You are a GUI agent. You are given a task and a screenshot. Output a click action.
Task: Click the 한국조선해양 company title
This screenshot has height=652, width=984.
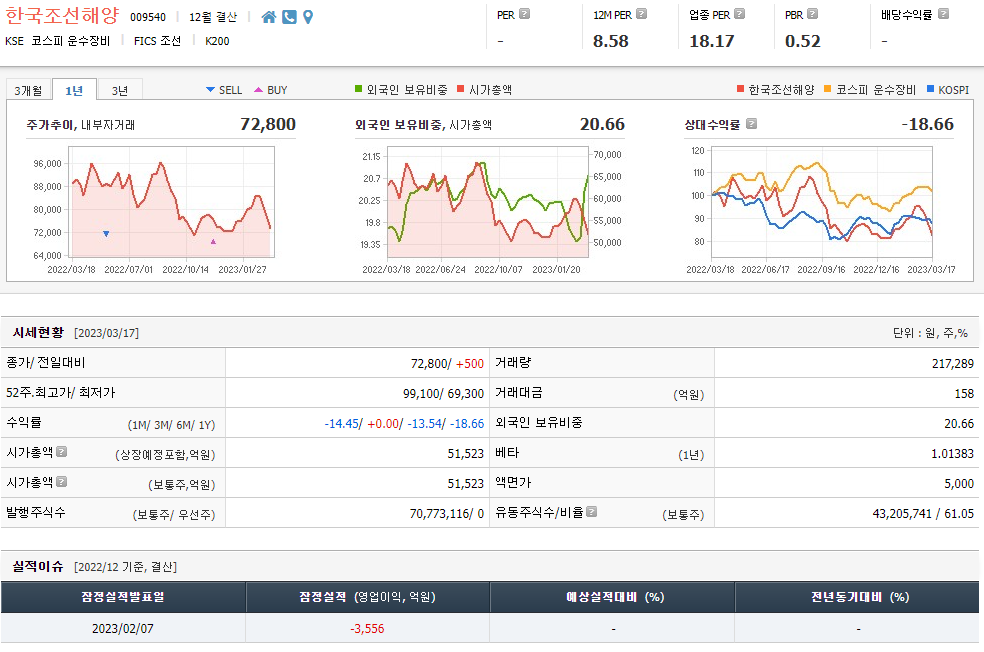(62, 15)
